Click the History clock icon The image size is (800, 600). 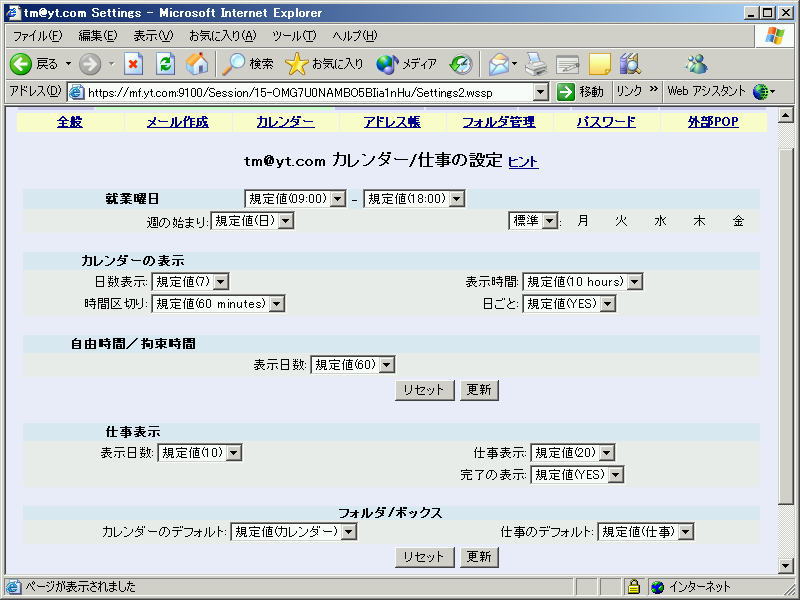click(x=460, y=64)
